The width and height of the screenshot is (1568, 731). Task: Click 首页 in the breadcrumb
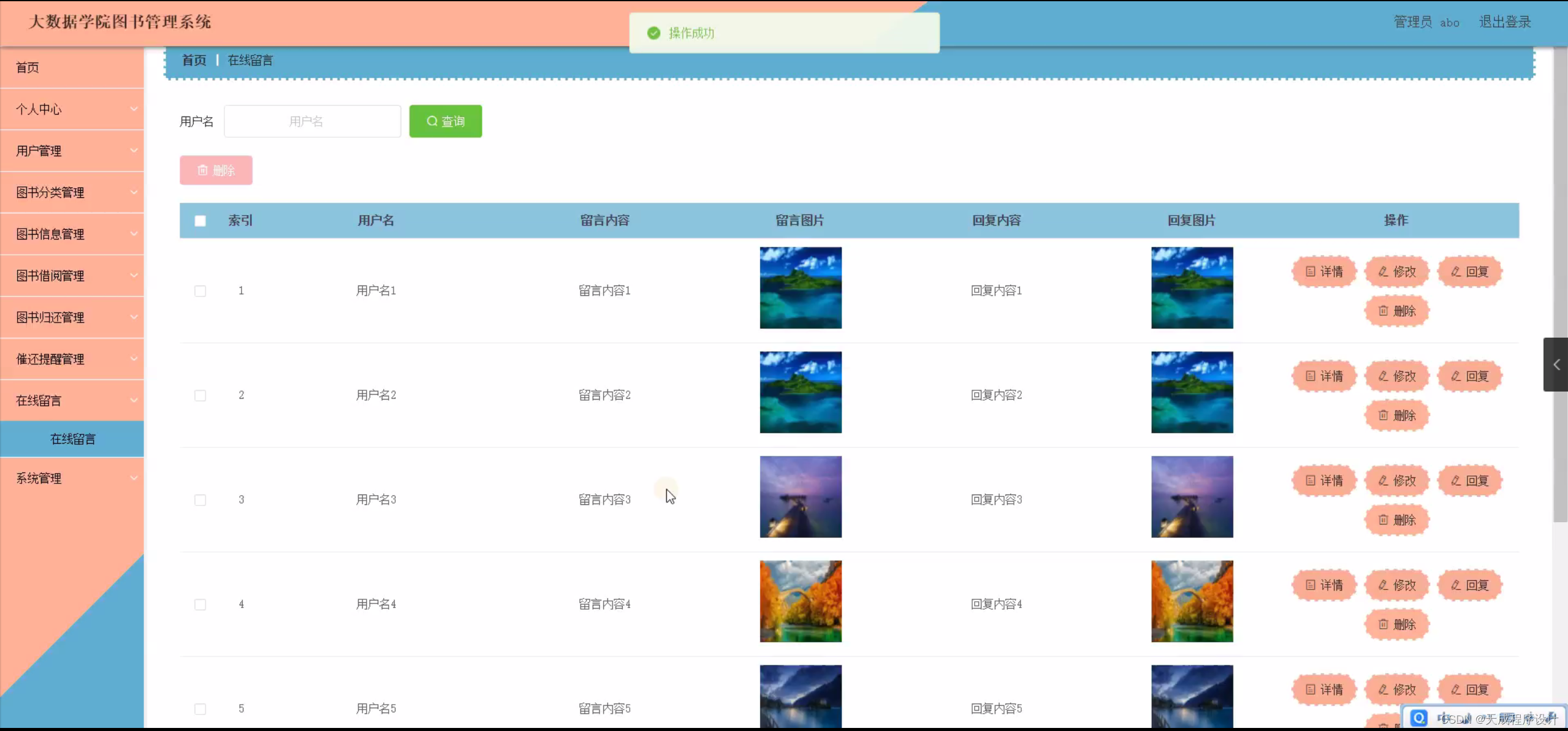coord(194,60)
